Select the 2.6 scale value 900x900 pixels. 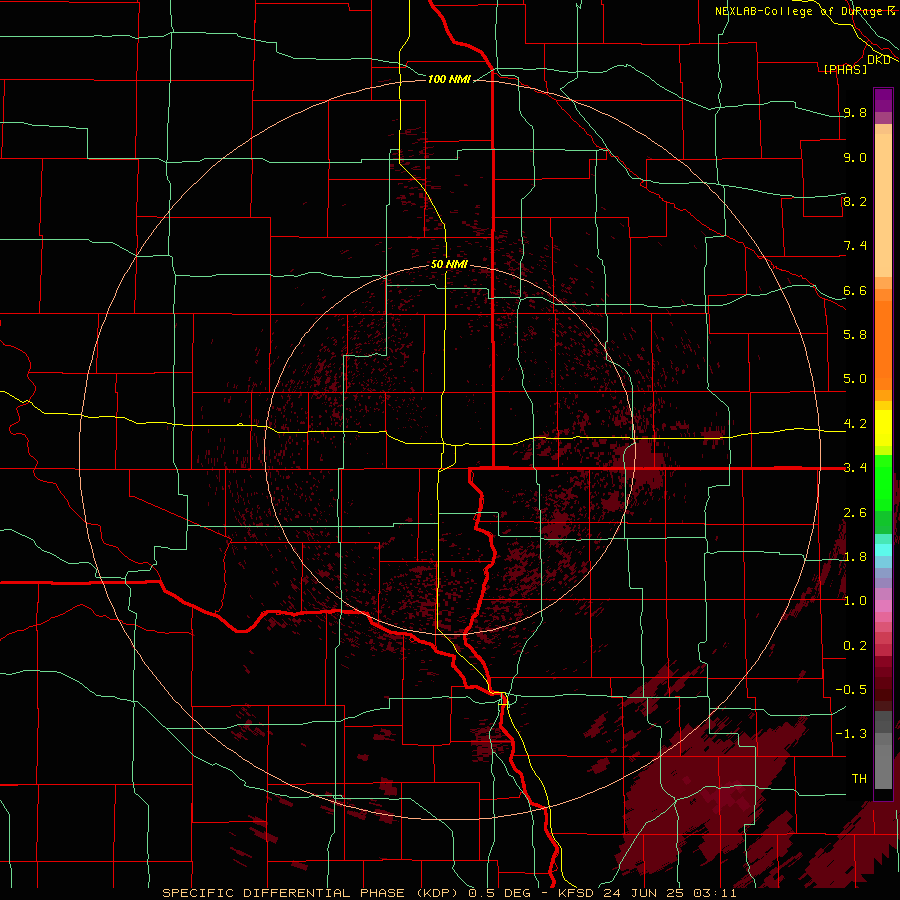click(855, 513)
